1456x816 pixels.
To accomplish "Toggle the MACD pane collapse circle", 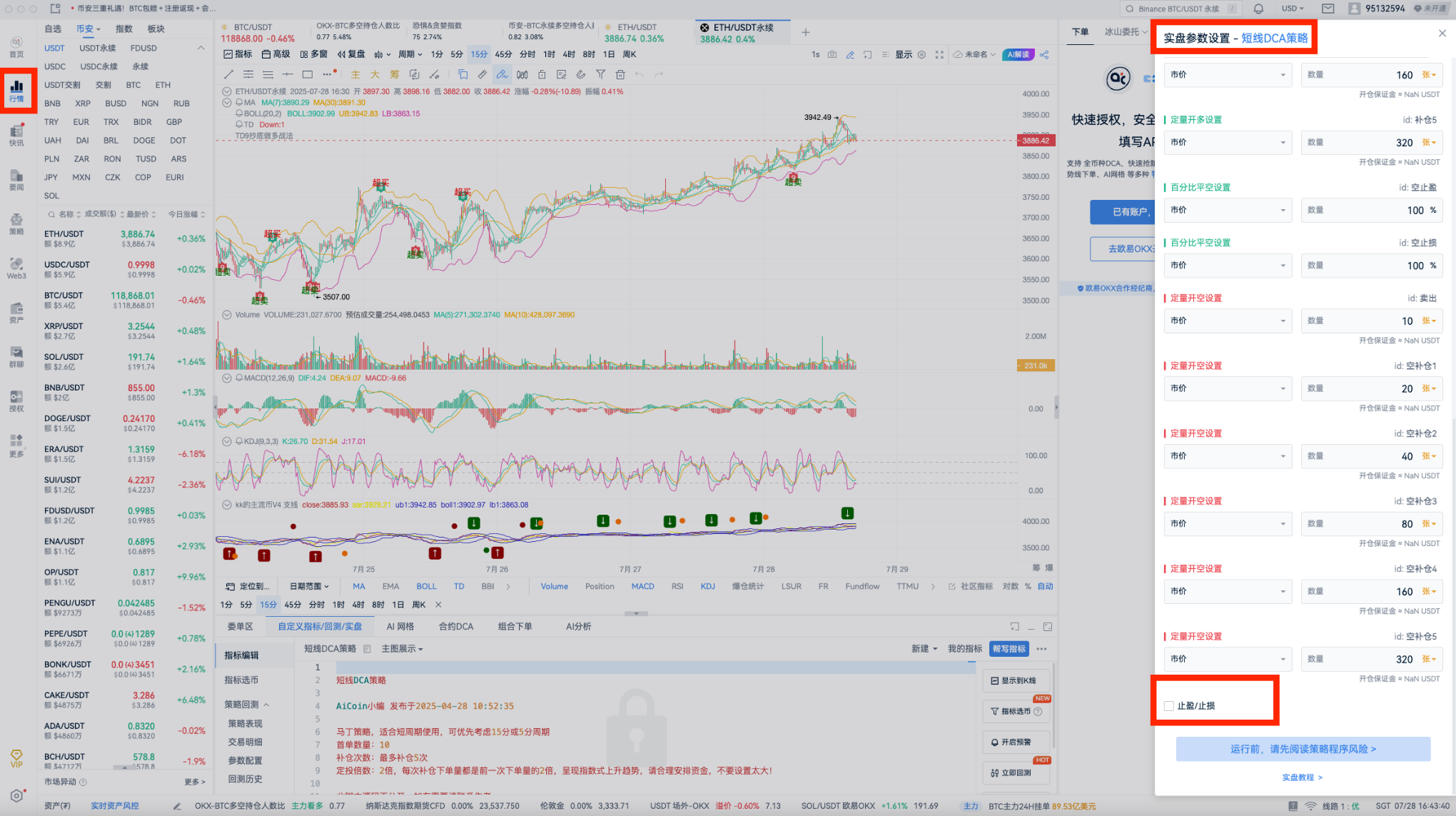I will coord(227,378).
